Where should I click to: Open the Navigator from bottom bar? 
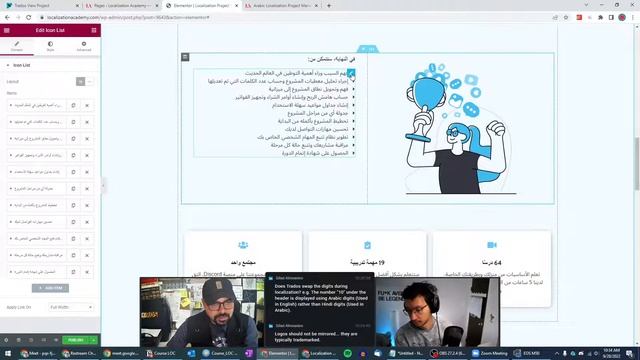[19, 340]
